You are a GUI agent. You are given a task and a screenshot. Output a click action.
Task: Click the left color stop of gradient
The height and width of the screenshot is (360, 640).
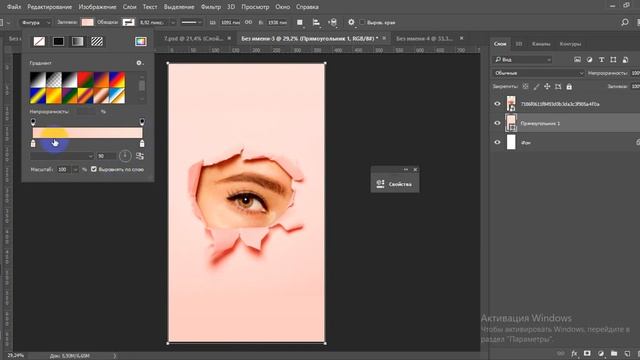tap(33, 143)
